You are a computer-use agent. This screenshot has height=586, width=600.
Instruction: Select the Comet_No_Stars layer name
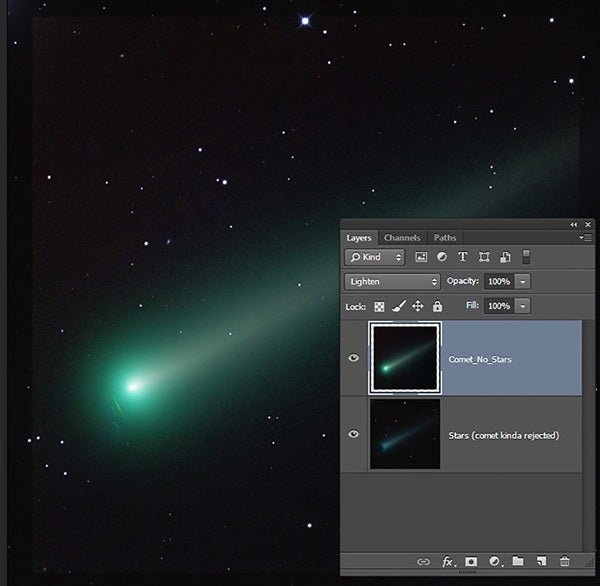tap(480, 359)
